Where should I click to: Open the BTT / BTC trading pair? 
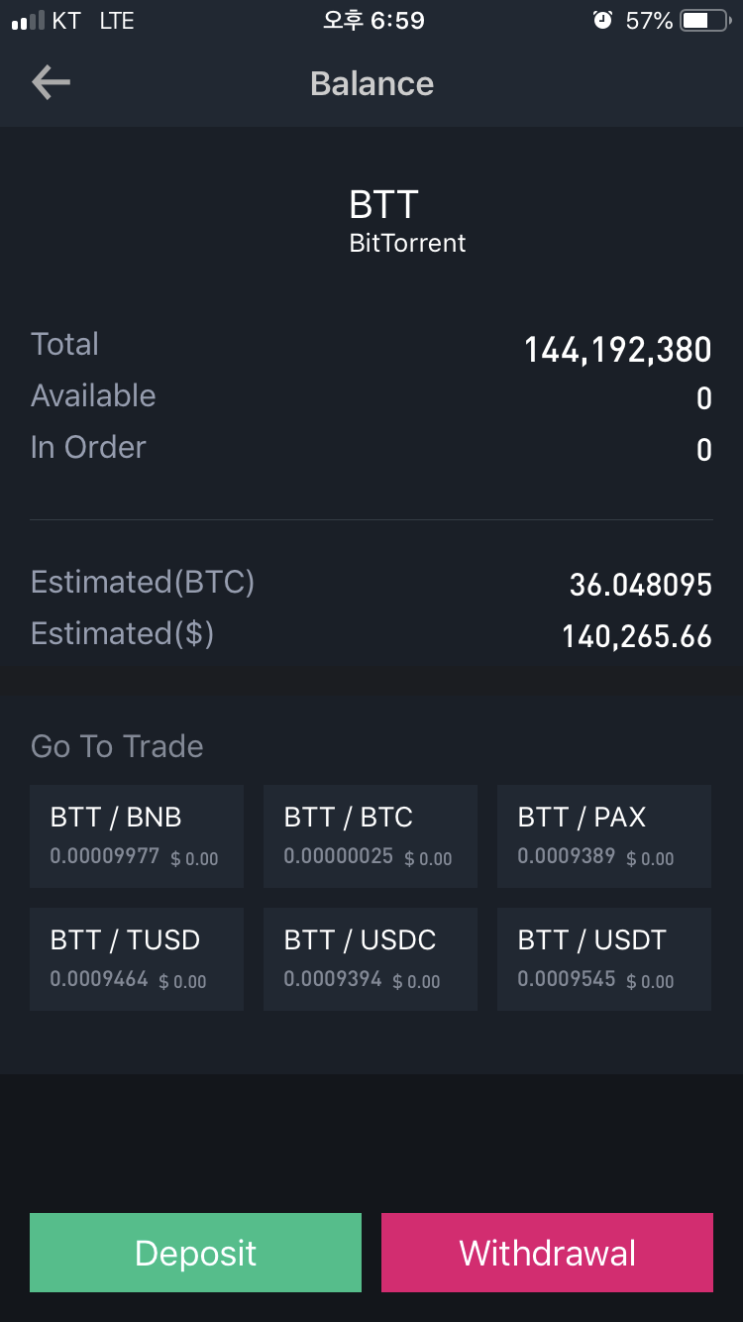coord(370,836)
